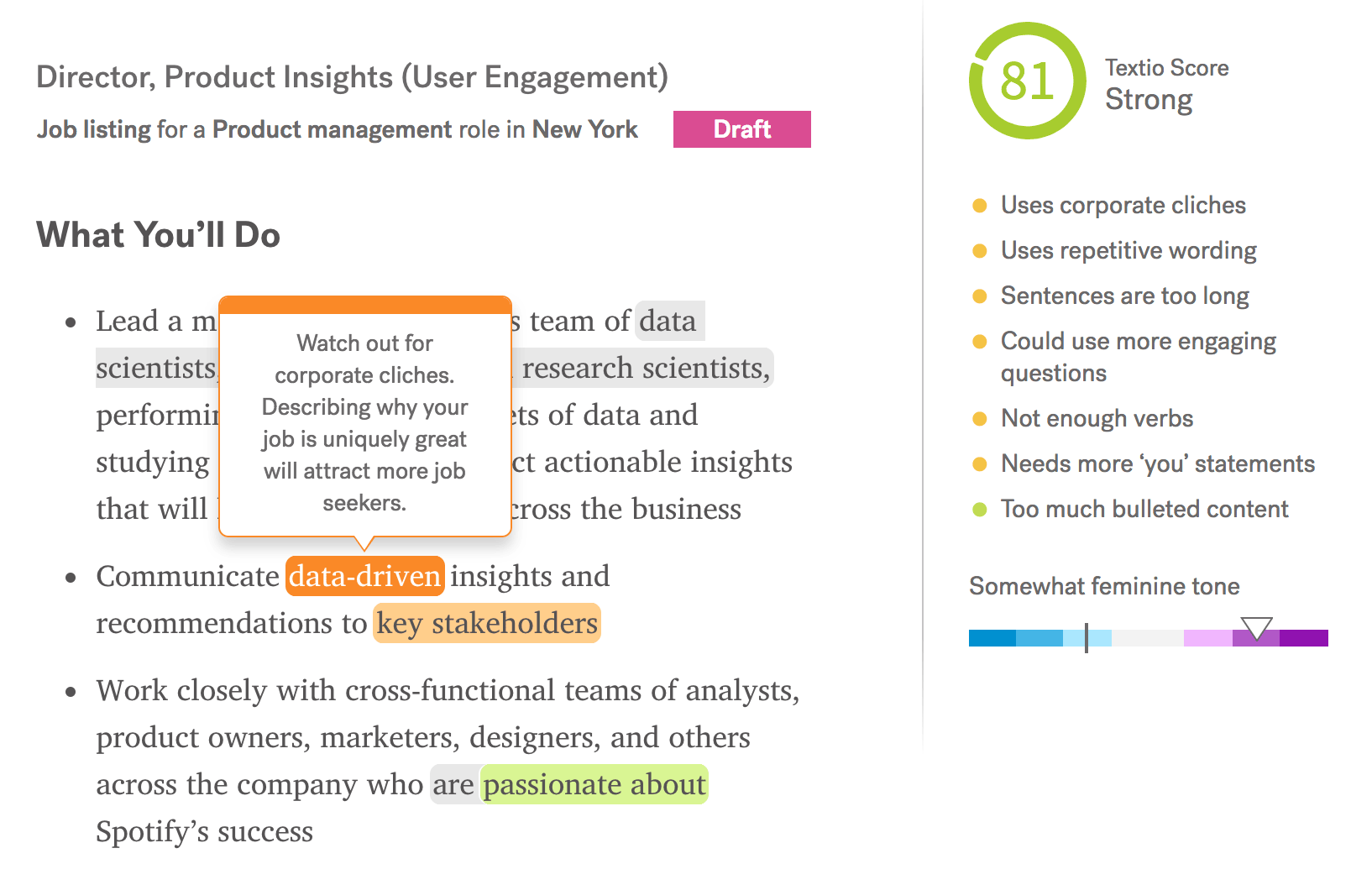Select the "Too much bulleted content" item
The image size is (1372, 890).
pyautogui.click(x=1144, y=509)
